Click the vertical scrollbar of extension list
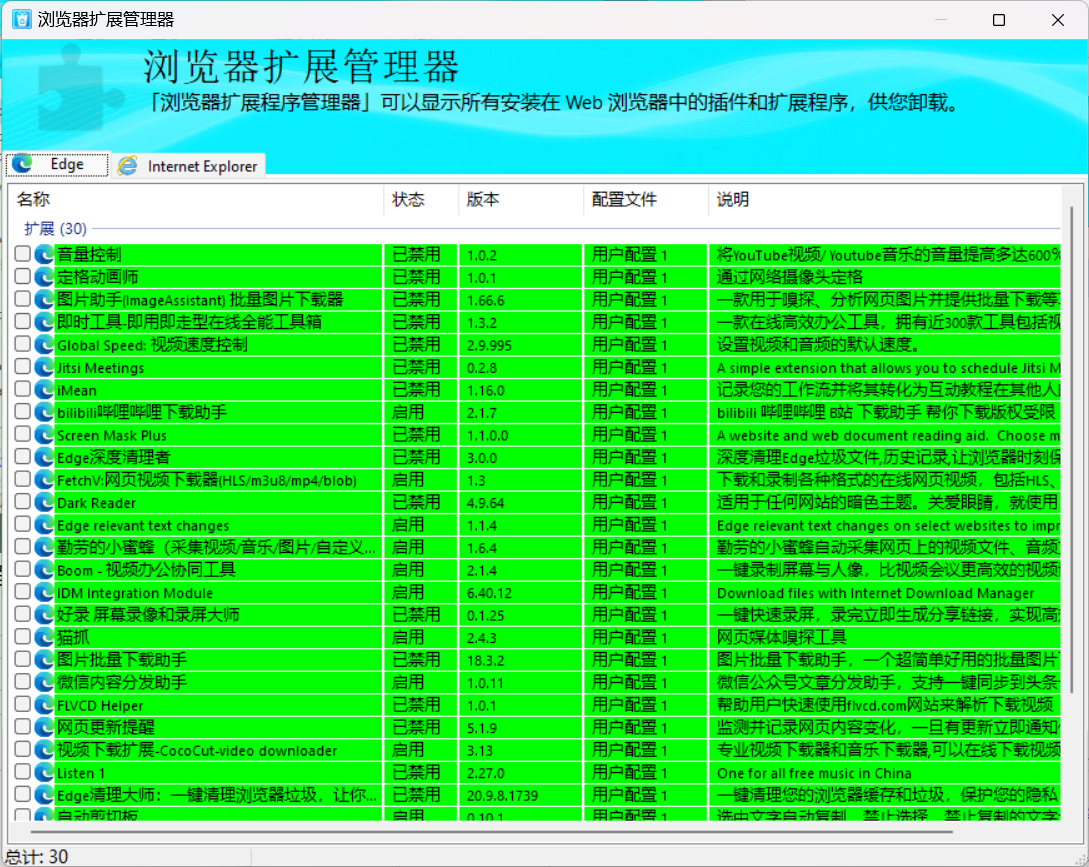The width and height of the screenshot is (1089, 867). (1072, 450)
